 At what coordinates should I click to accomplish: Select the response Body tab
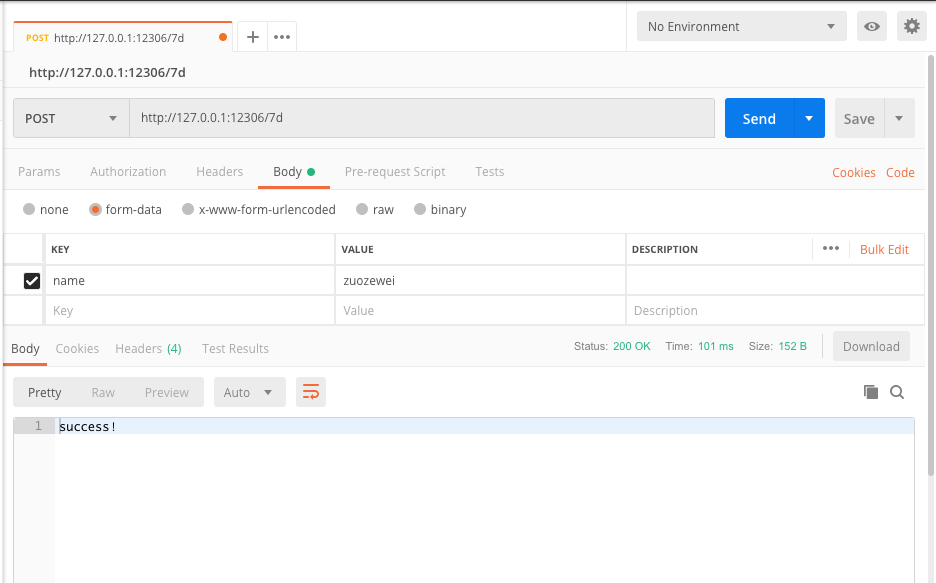(25, 348)
